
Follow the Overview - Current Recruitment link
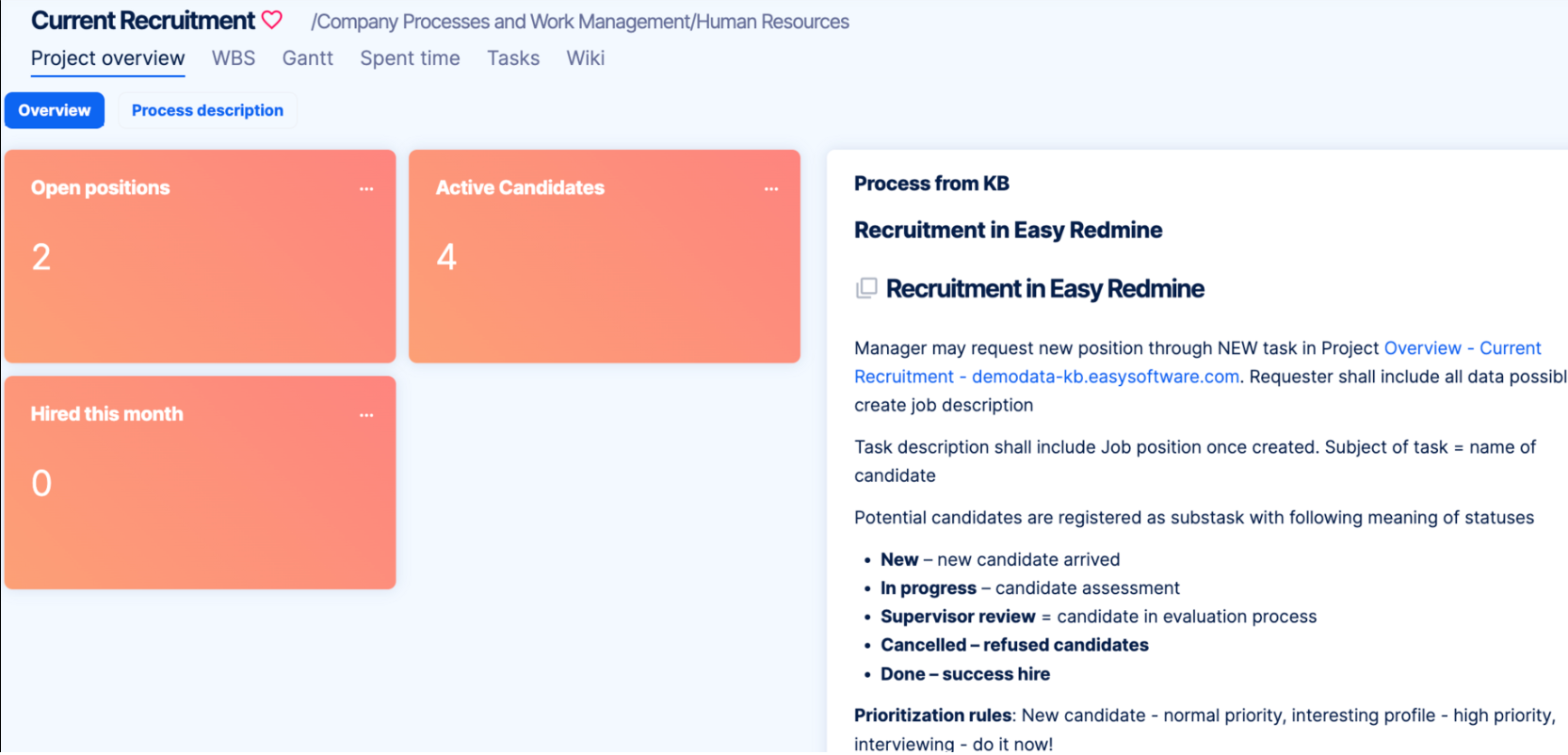tap(1462, 348)
